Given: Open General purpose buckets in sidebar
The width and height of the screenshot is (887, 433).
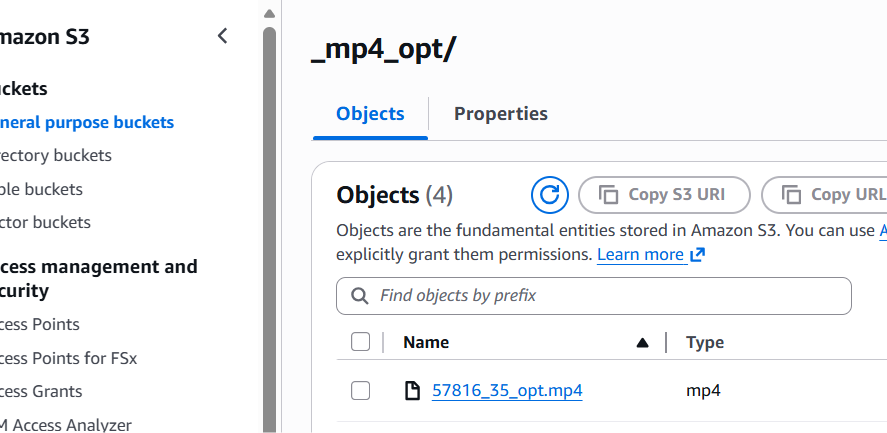Looking at the screenshot, I should click(87, 122).
